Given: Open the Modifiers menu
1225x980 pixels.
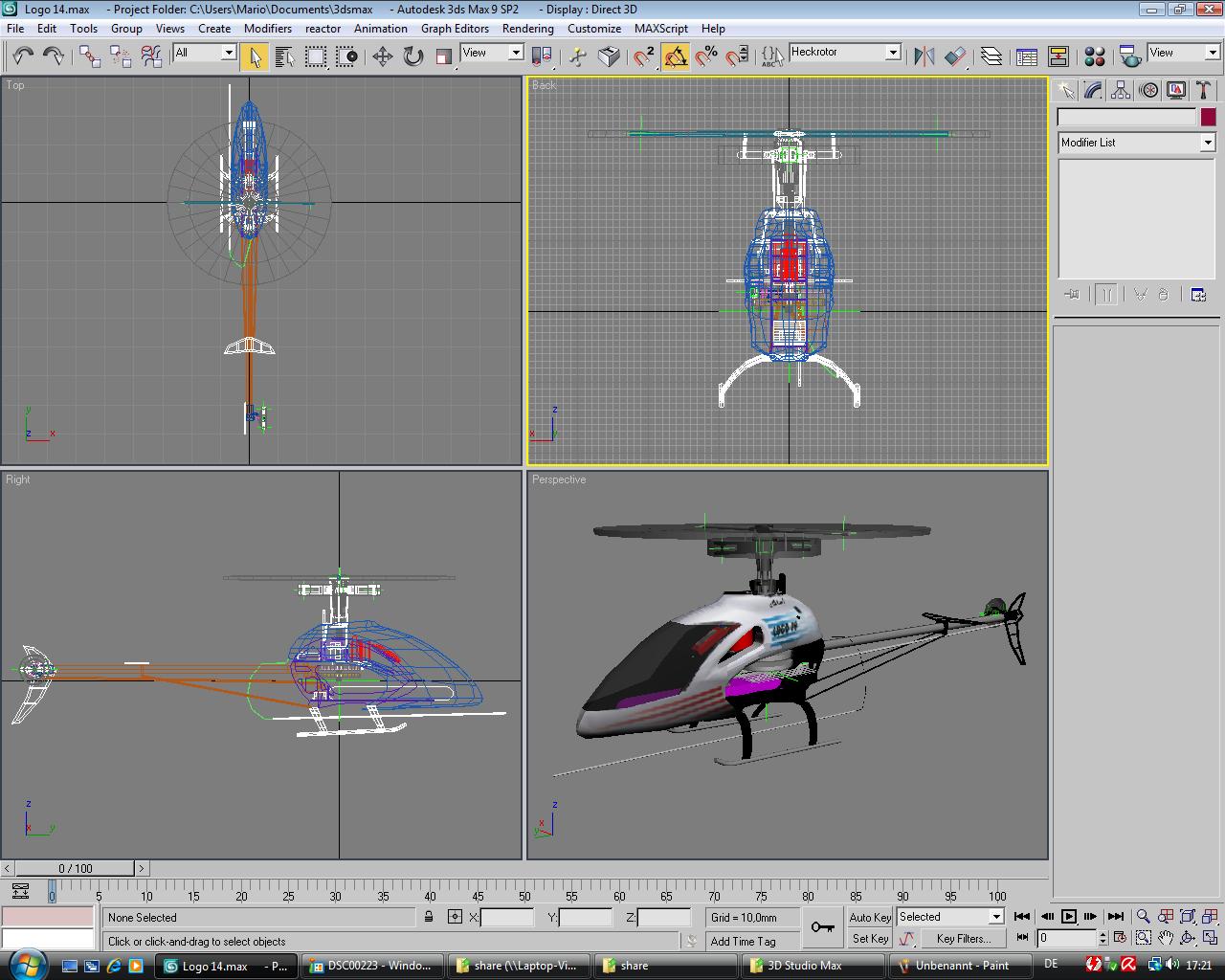Looking at the screenshot, I should pyautogui.click(x=268, y=29).
